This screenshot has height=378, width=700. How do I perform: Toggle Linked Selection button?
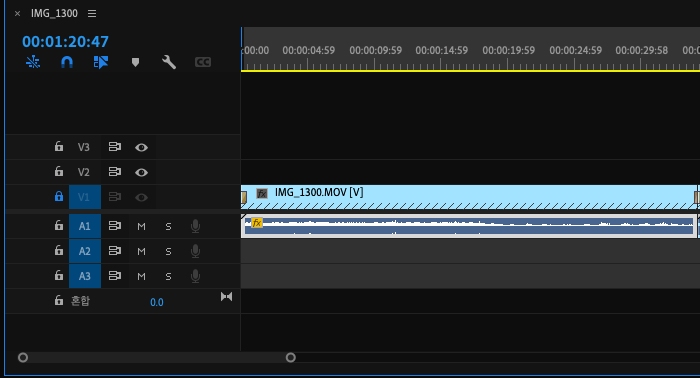pos(101,62)
